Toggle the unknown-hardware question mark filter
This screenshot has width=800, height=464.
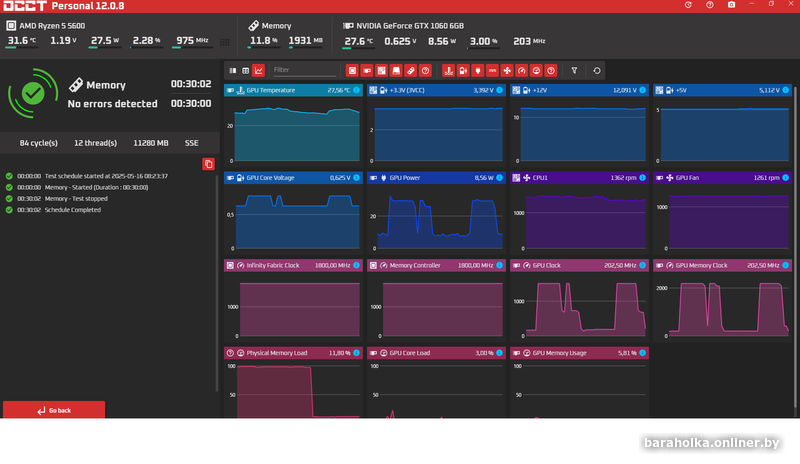[425, 70]
